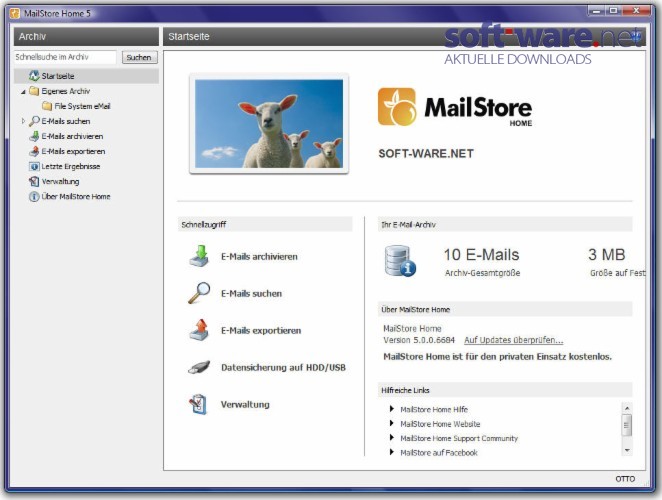Open MailStore Home Hilfe link
662x500 pixels.
tap(434, 409)
